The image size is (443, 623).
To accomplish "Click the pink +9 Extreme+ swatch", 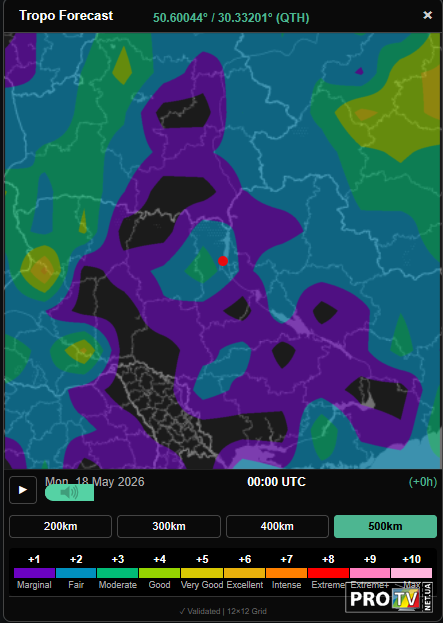I will coord(370,573).
